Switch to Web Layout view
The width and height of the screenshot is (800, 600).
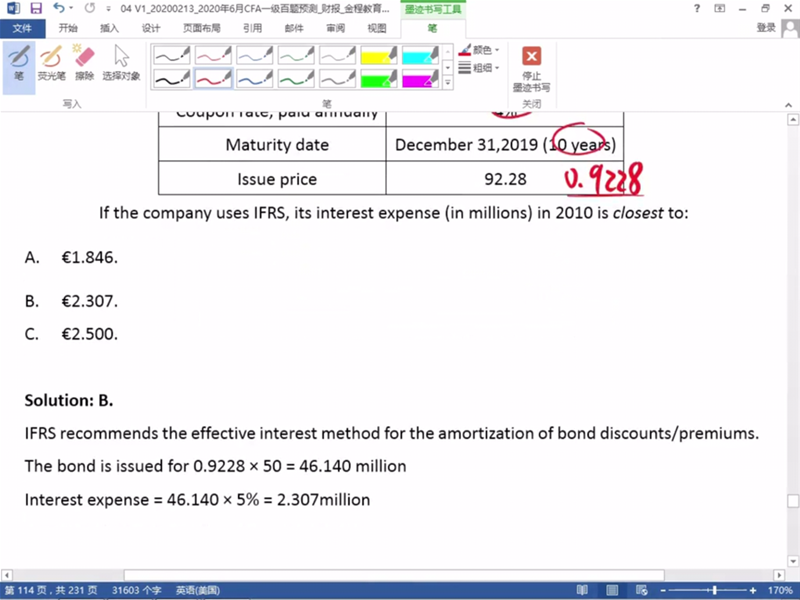click(x=641, y=590)
